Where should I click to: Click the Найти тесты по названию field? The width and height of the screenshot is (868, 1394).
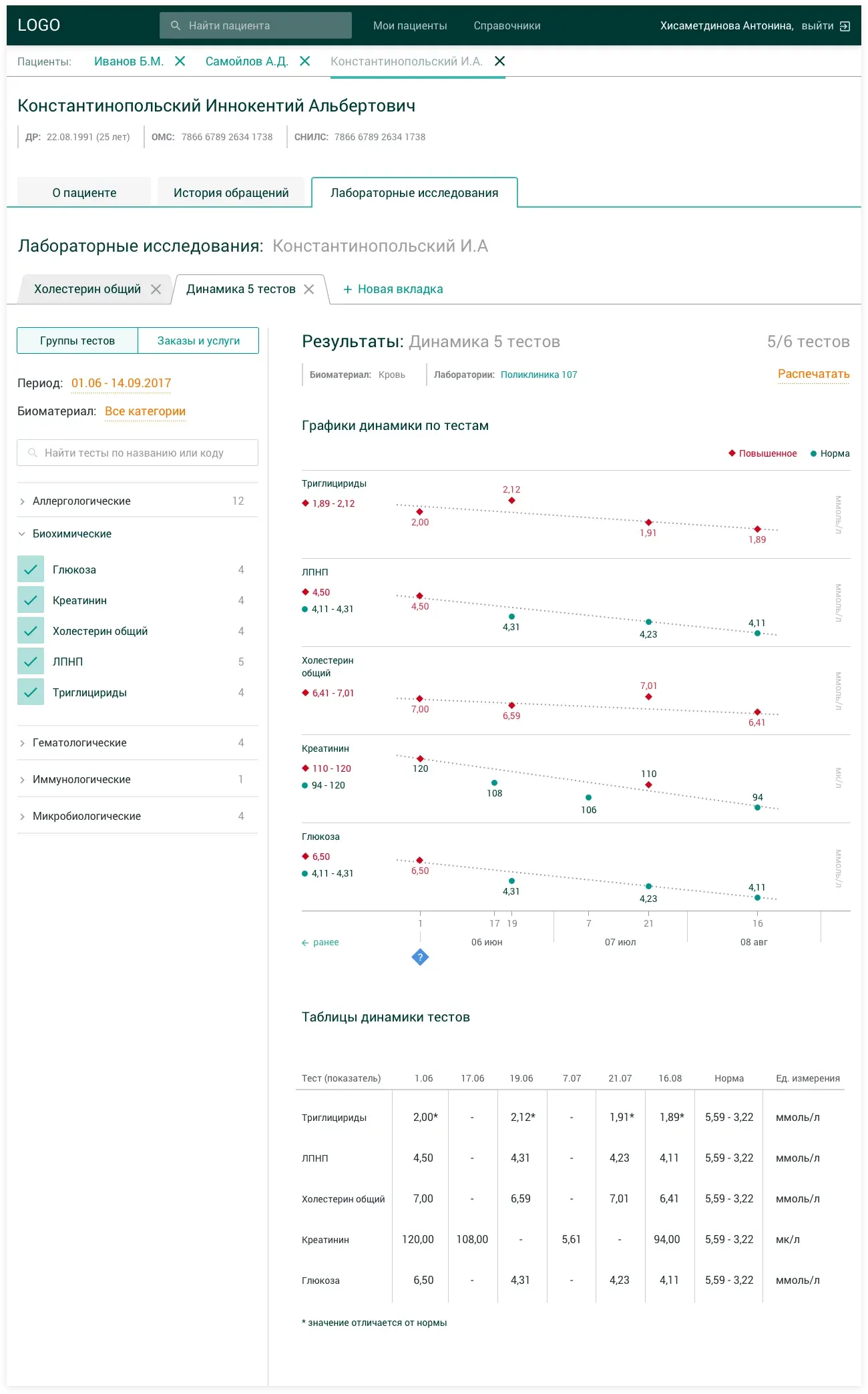pyautogui.click(x=138, y=453)
